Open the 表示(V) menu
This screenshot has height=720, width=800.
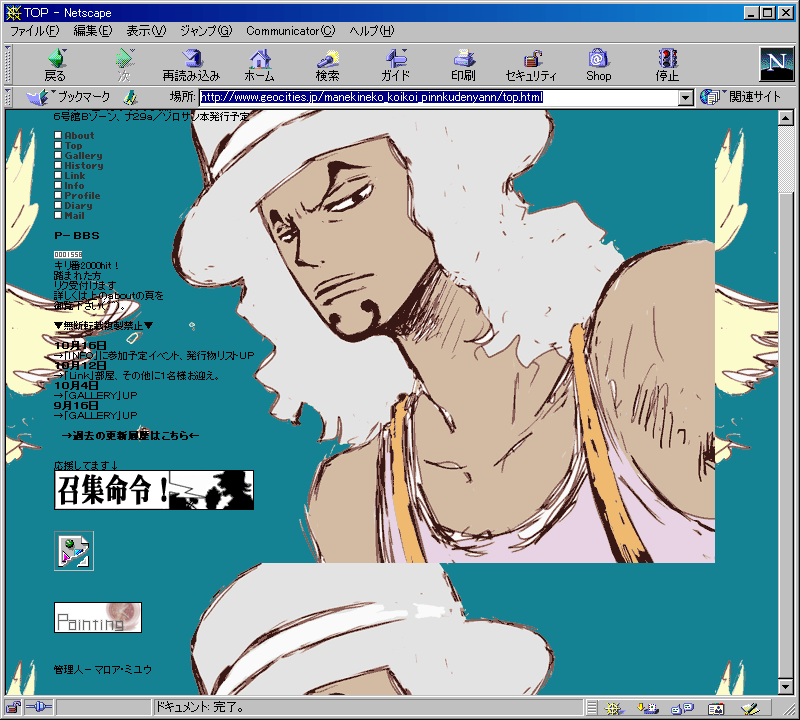click(146, 31)
